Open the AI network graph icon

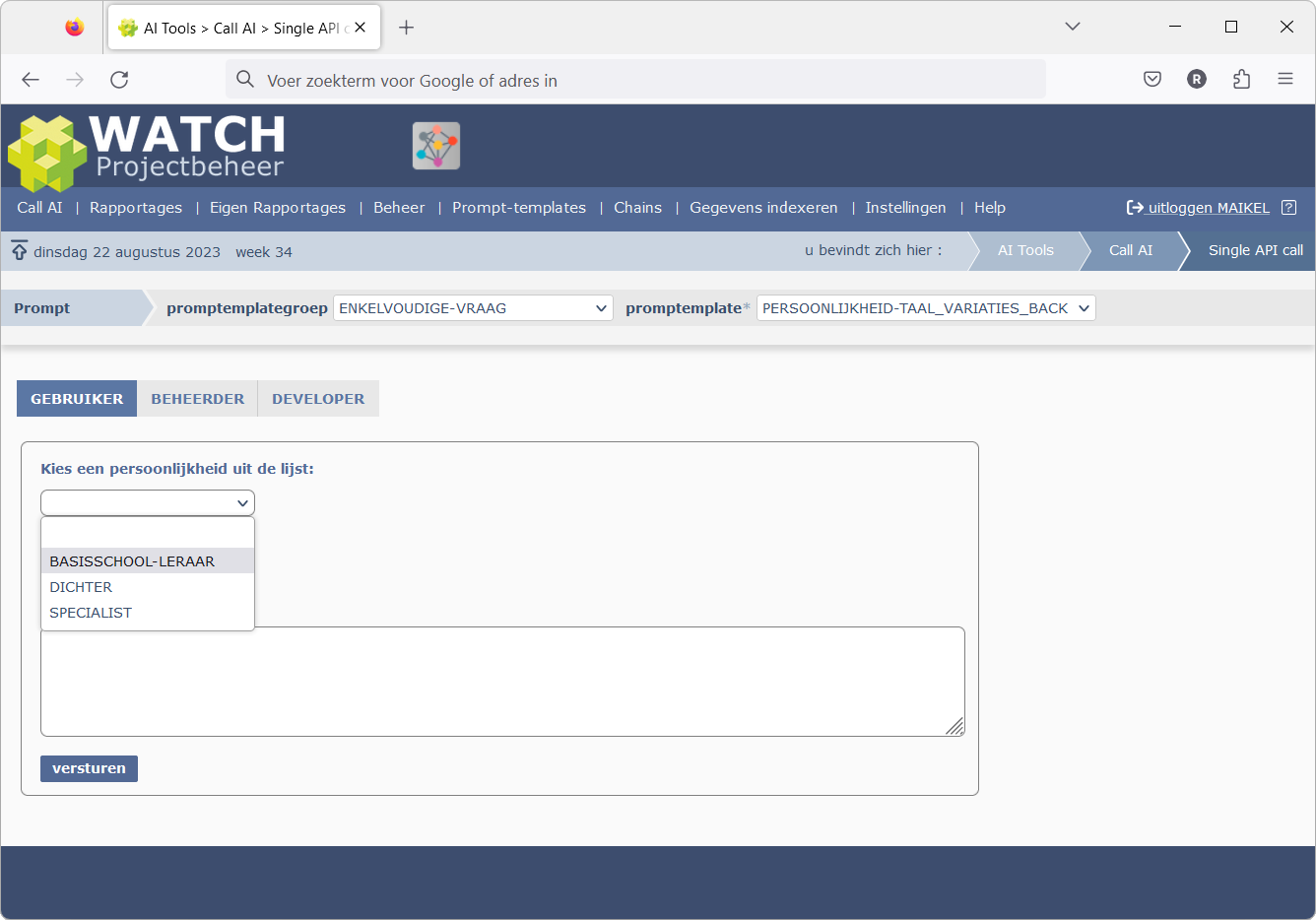436,146
